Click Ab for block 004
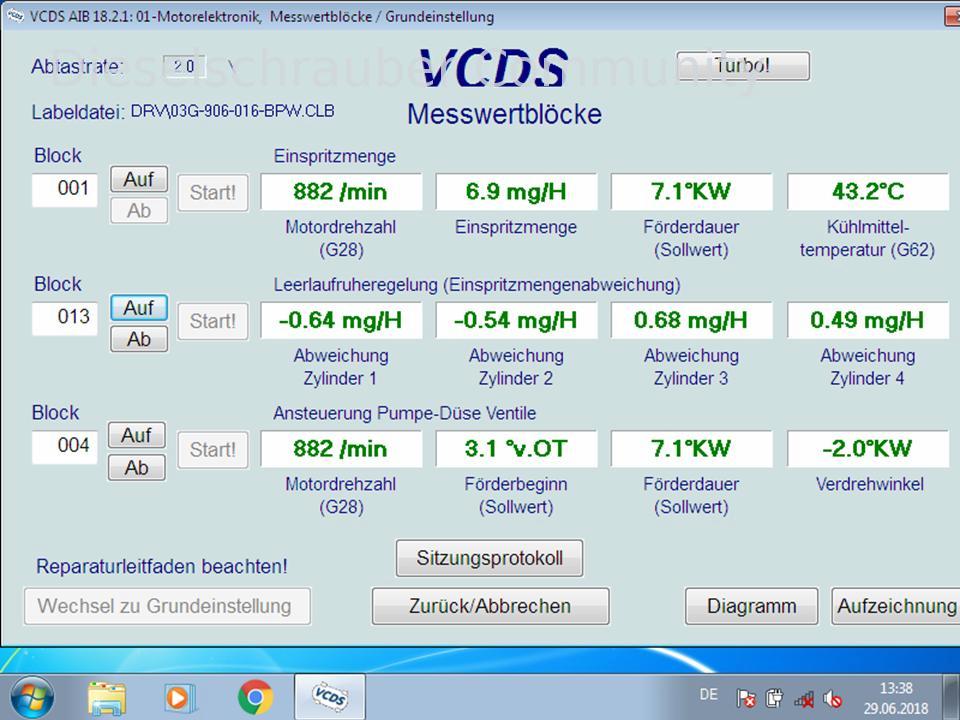960x720 pixels. pyautogui.click(x=137, y=468)
